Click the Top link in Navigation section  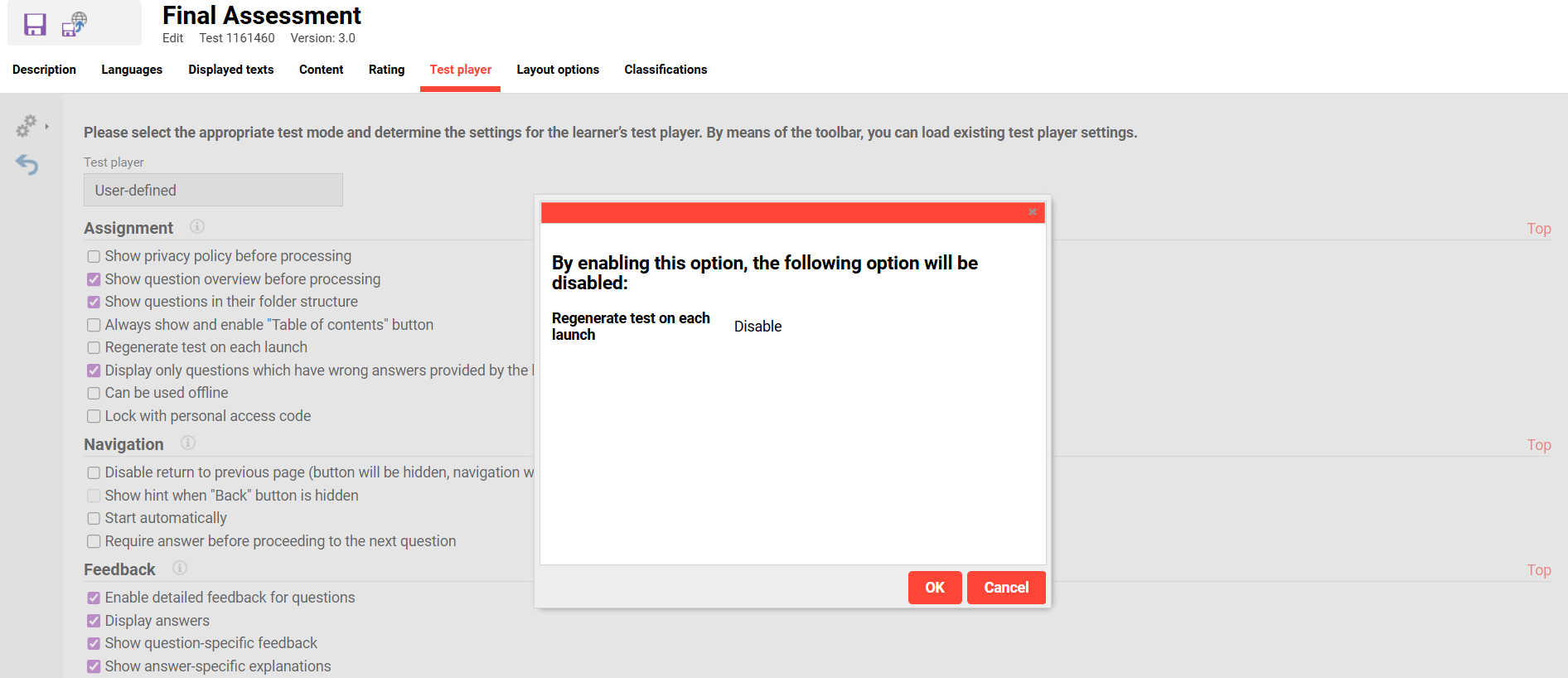tap(1538, 445)
